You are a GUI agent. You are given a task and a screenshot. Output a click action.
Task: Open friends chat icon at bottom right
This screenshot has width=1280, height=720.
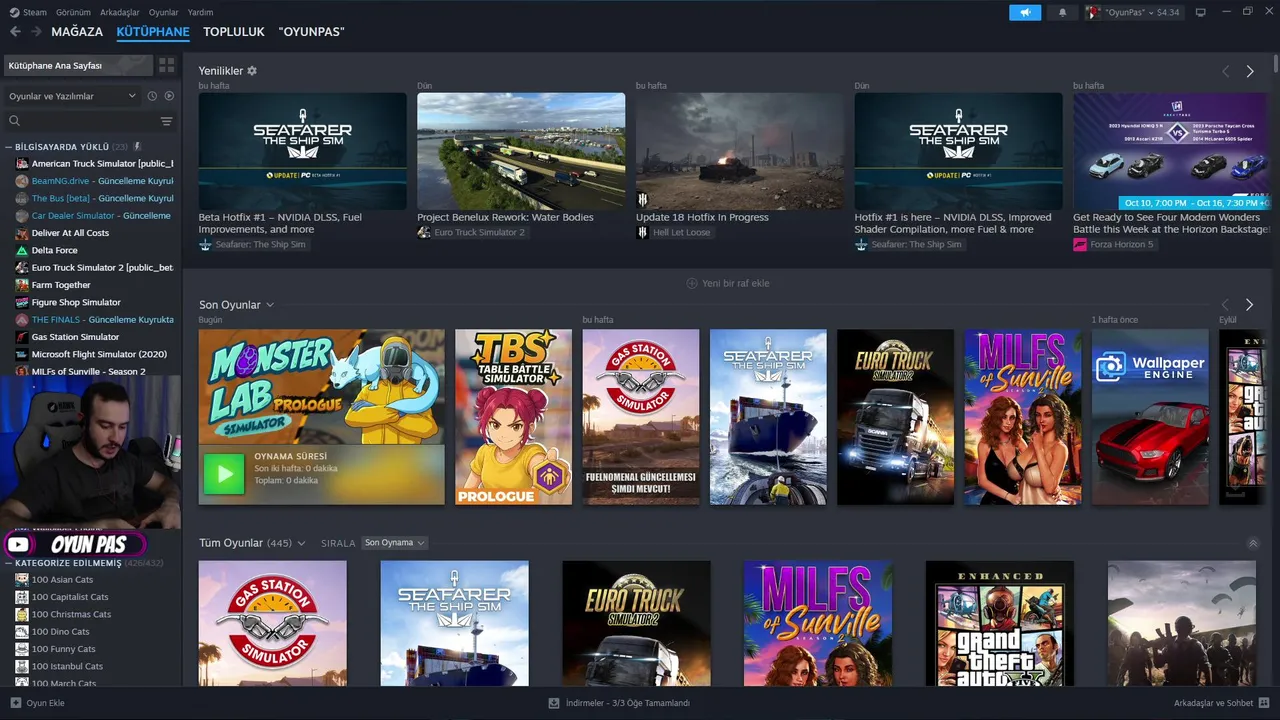[1264, 703]
